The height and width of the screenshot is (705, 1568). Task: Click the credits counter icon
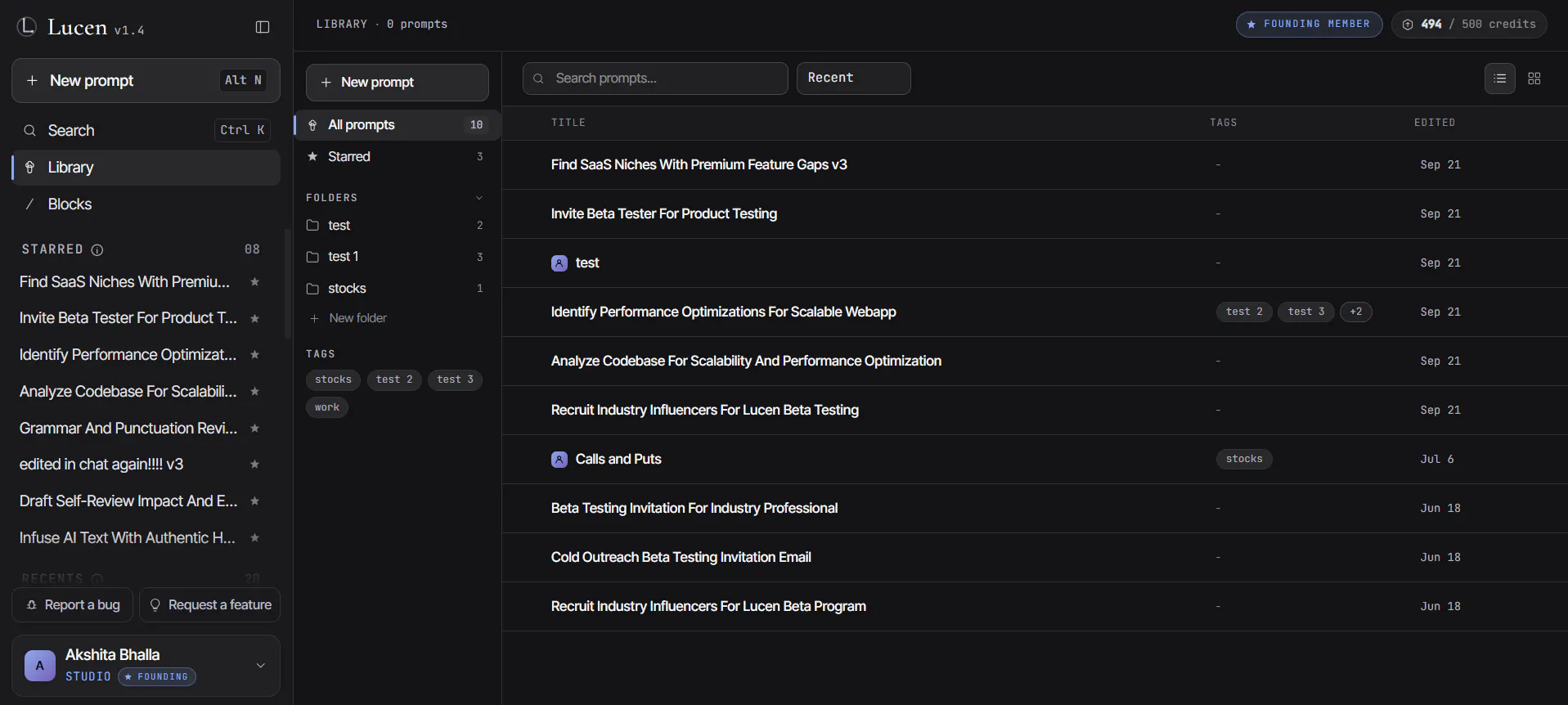(1408, 25)
